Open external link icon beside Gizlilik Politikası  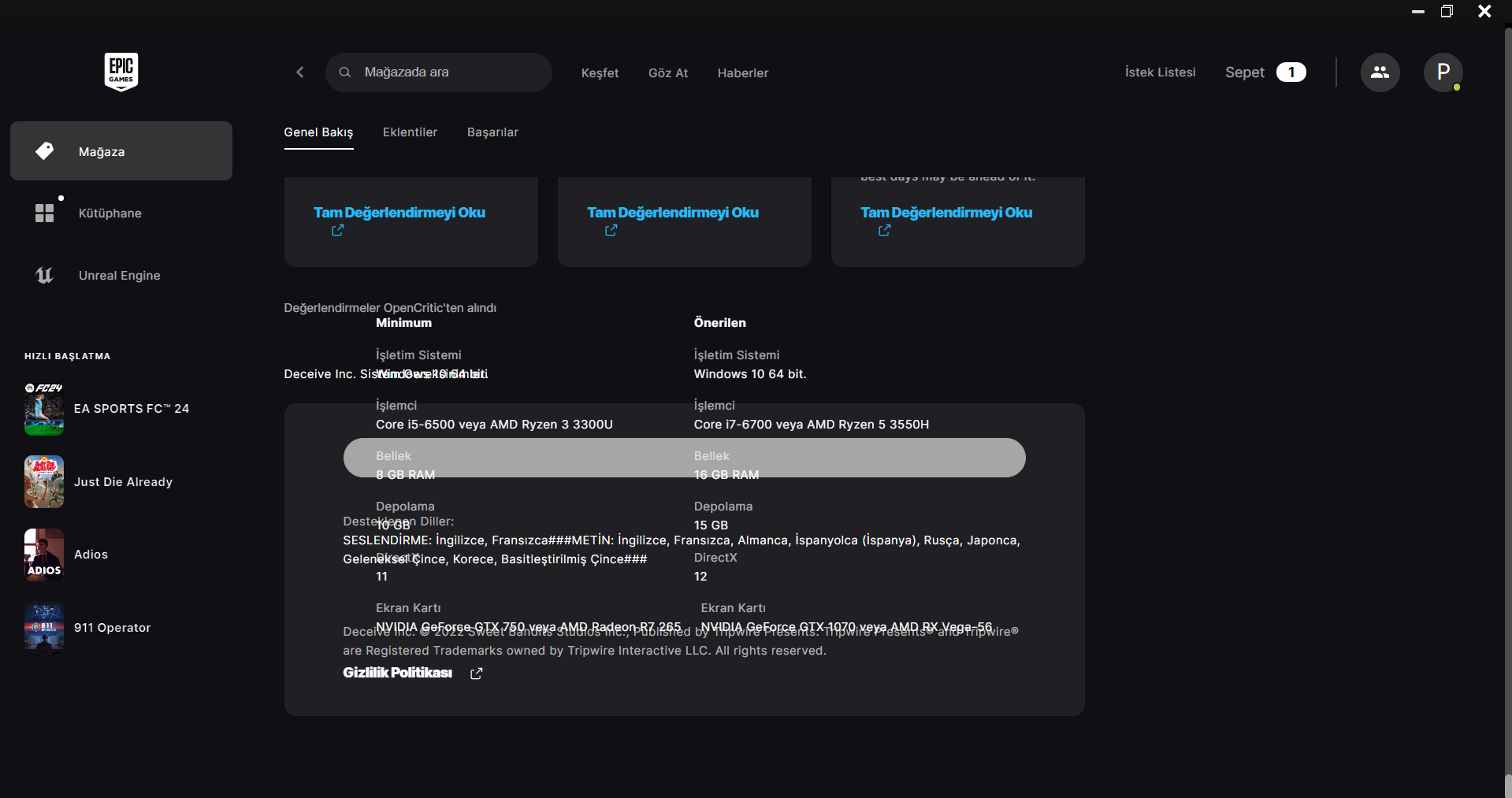pos(476,674)
